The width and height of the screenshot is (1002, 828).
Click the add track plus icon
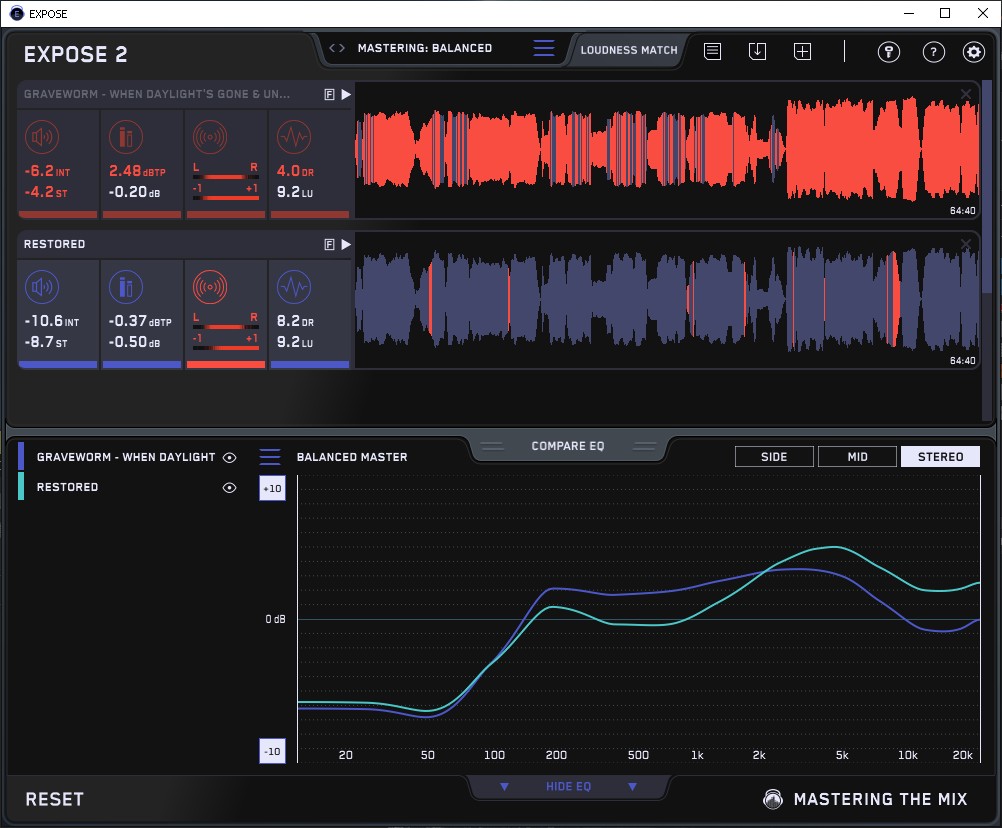point(802,51)
